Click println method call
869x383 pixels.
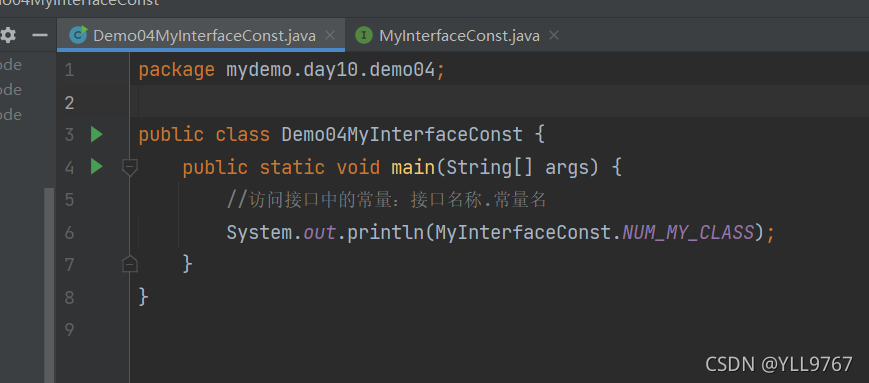click(385, 232)
